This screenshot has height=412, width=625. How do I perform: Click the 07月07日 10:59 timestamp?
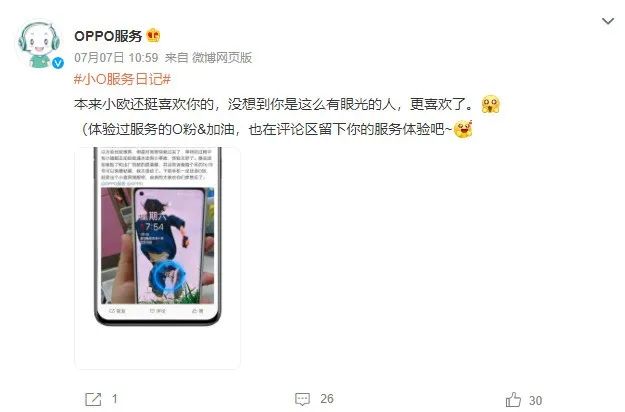coord(116,58)
